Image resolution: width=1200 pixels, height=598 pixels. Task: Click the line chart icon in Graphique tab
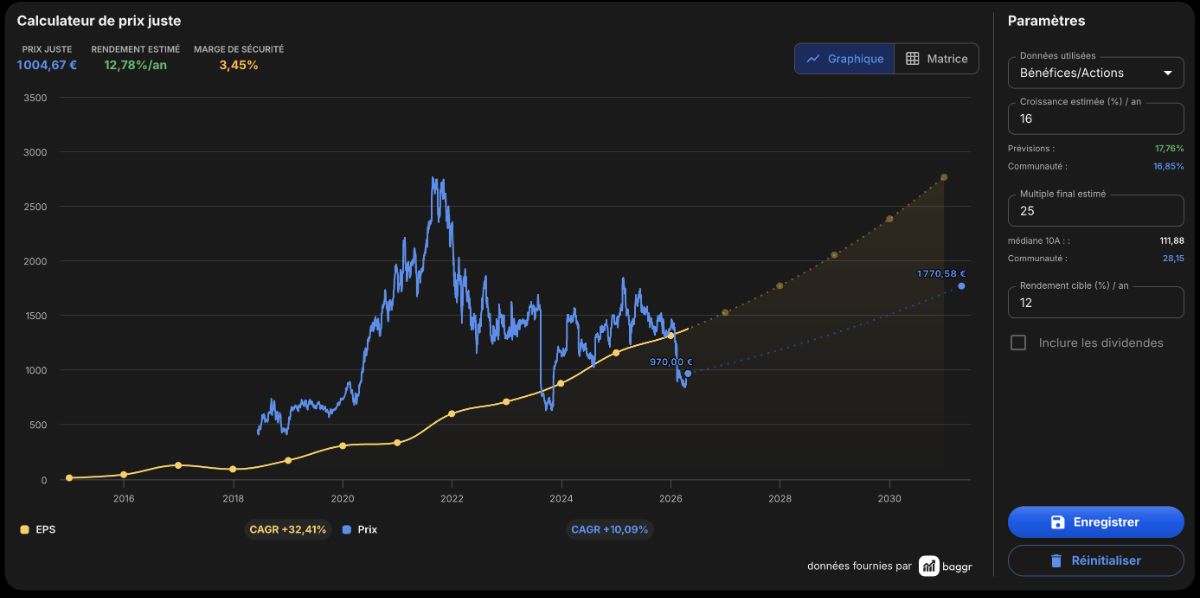[x=813, y=58]
